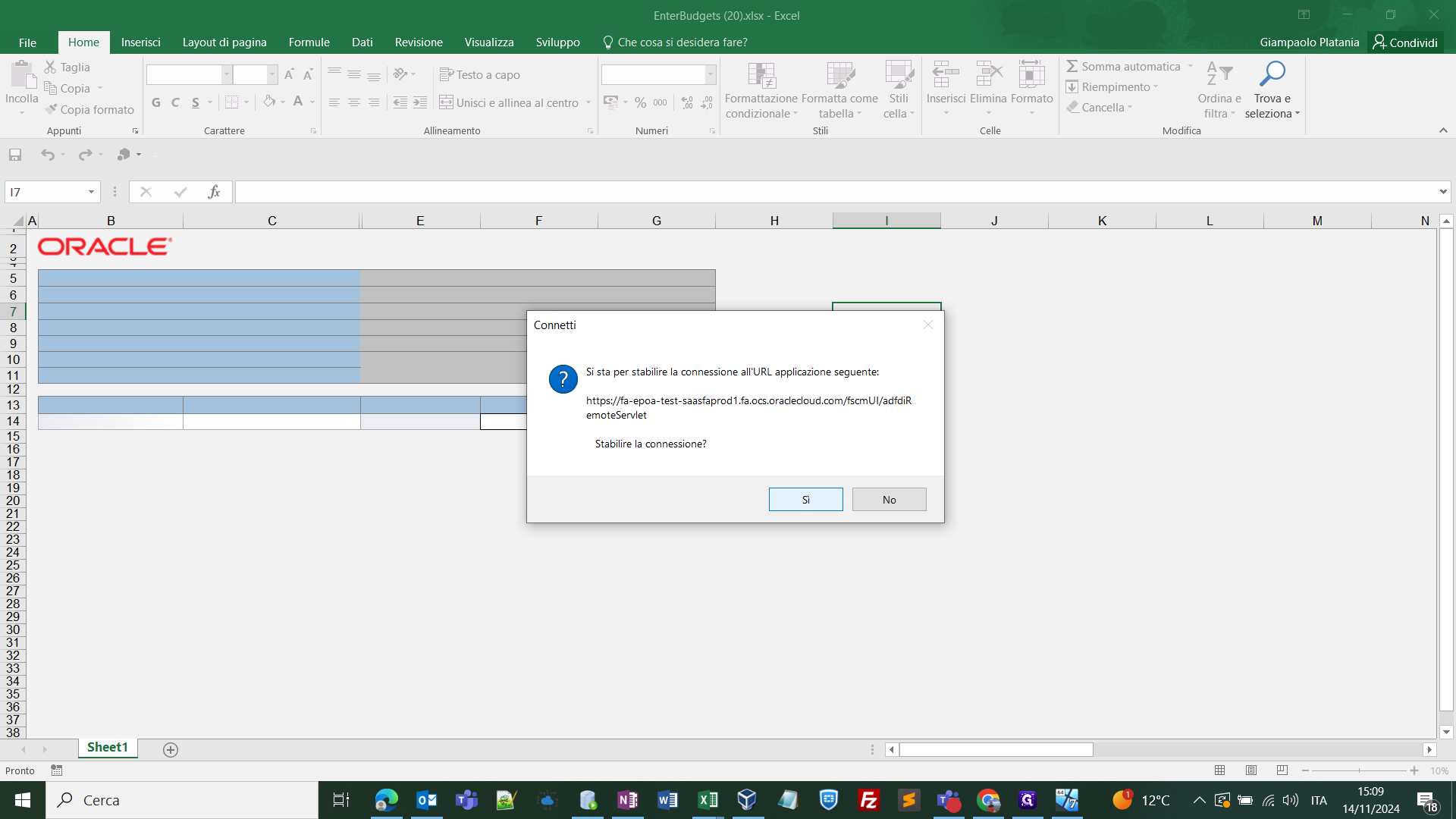1456x819 pixels.
Task: Toggle align text right
Action: pyautogui.click(x=374, y=102)
